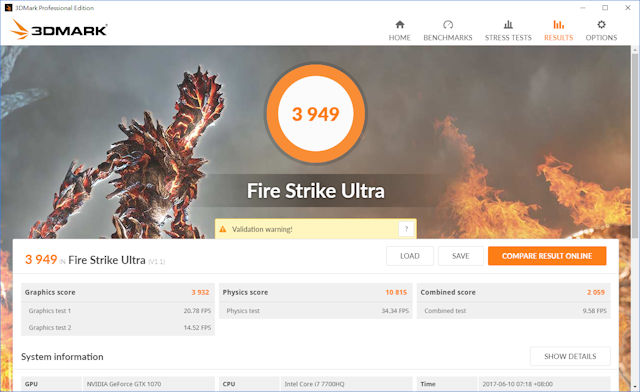Click the 3DMark title bar app icon
The width and height of the screenshot is (640, 392).
coord(8,7)
